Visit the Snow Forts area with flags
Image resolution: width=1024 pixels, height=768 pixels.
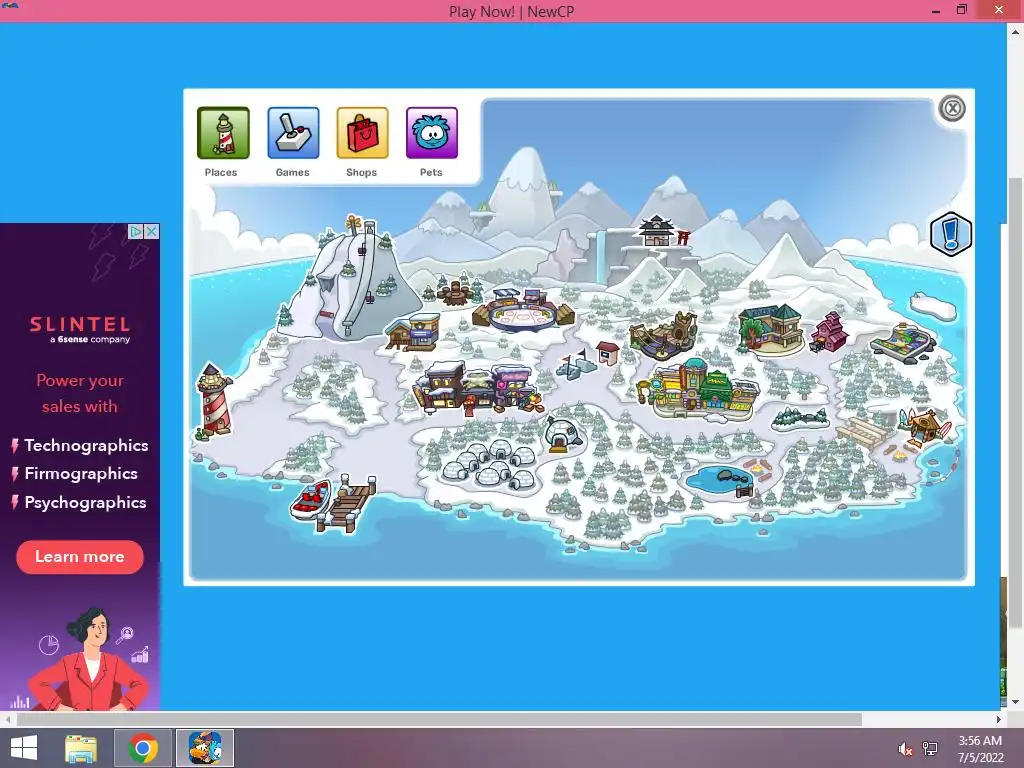(577, 364)
